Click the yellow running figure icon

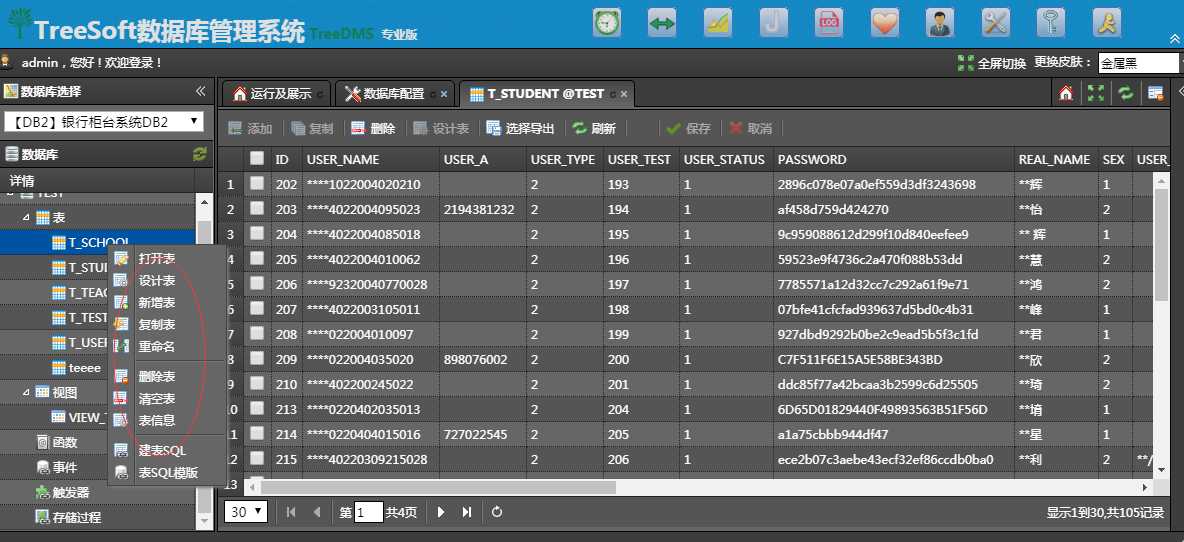[1107, 23]
